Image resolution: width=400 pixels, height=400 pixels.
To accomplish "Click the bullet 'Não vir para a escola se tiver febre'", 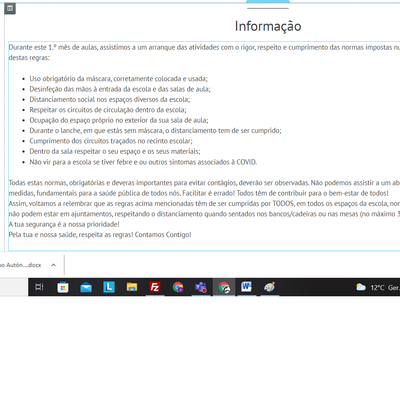I will point(143,162).
